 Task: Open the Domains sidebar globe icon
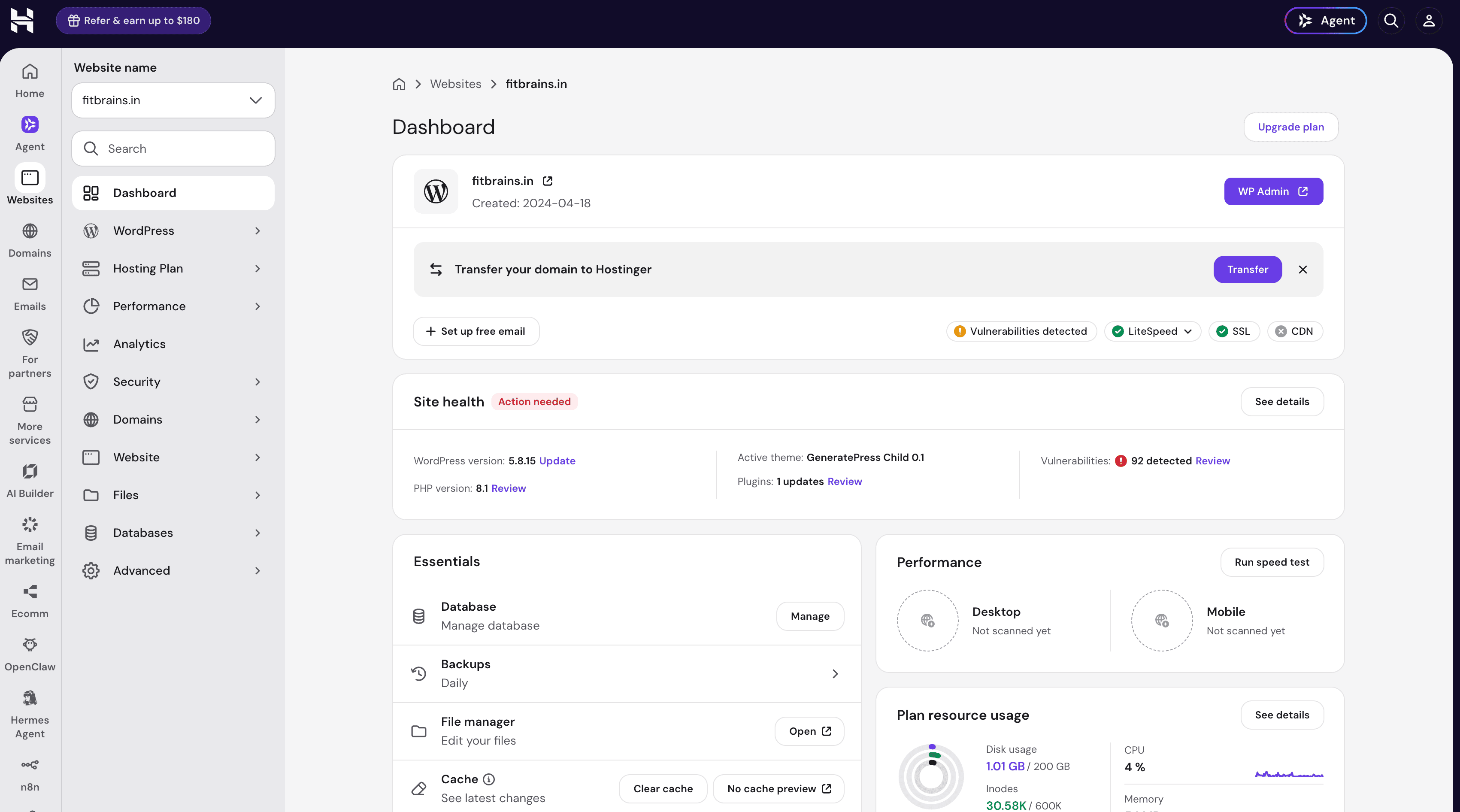click(x=30, y=231)
